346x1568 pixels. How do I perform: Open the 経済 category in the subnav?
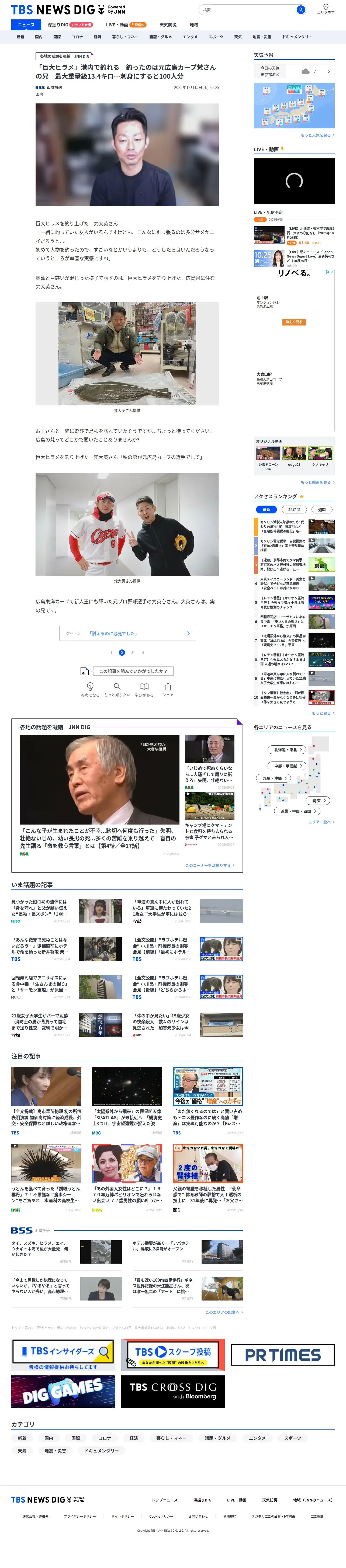98,37
